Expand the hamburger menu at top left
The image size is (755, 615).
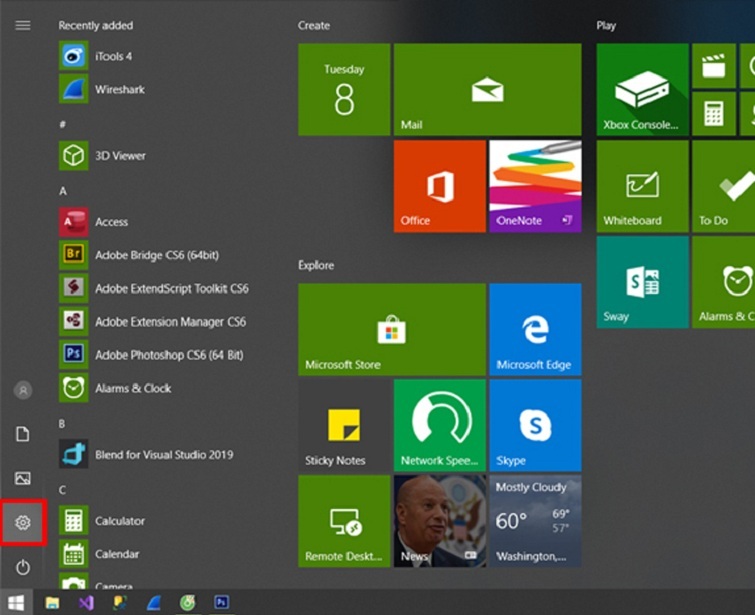pyautogui.click(x=23, y=25)
